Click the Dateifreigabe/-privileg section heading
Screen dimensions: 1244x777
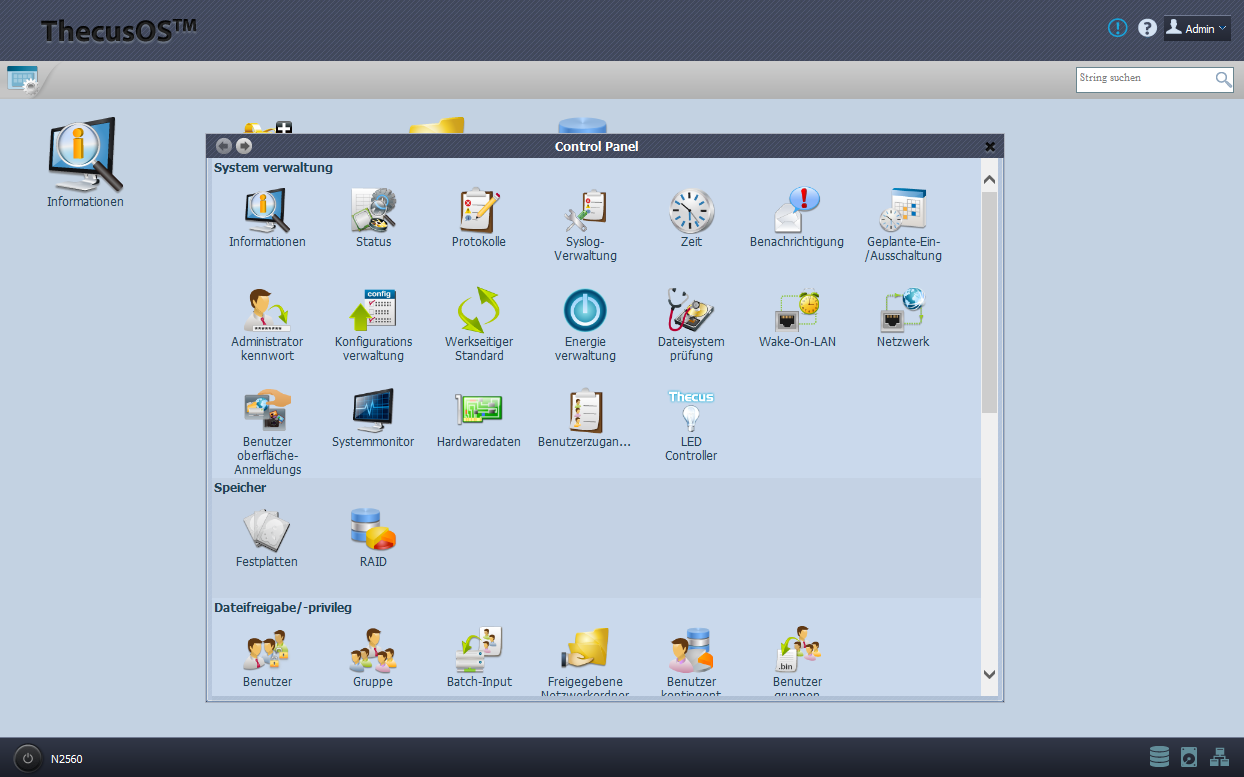[283, 608]
